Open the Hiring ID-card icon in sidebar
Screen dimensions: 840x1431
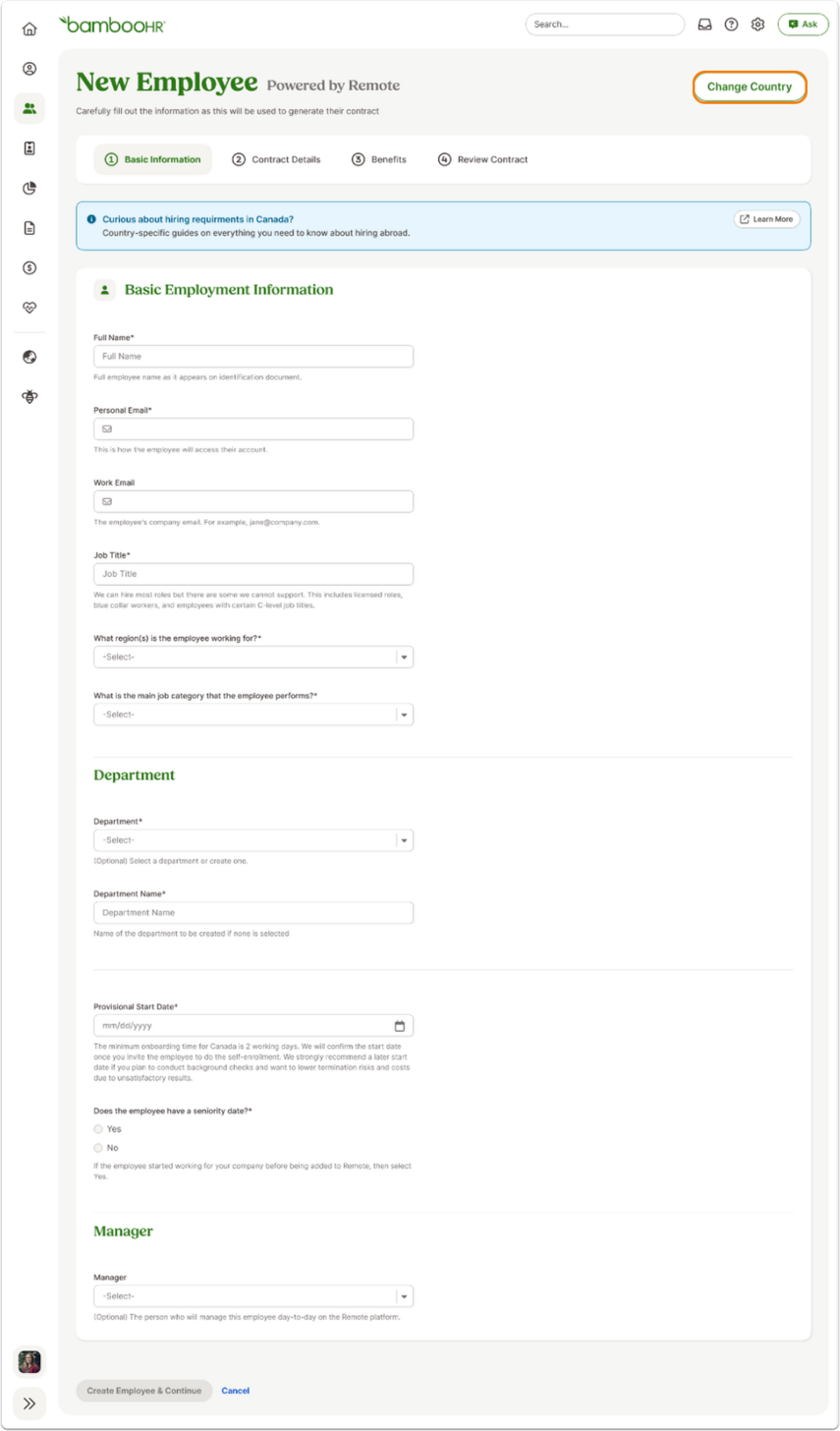pos(29,148)
